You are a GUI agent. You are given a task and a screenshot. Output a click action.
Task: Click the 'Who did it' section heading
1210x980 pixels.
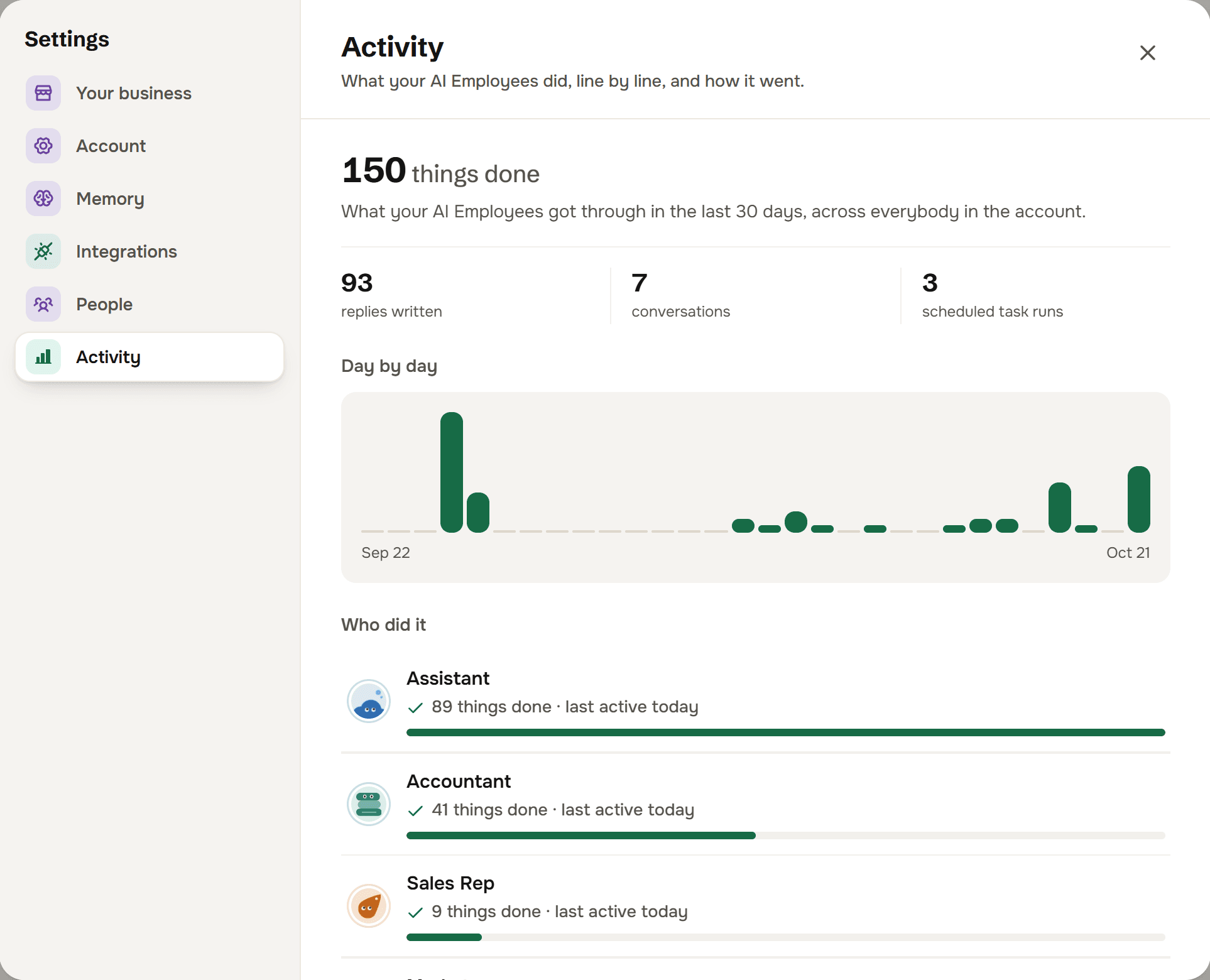tap(383, 624)
